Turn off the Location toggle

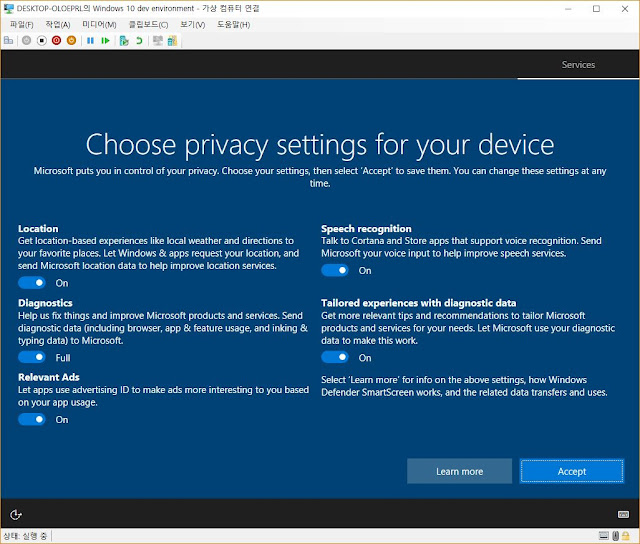32,282
